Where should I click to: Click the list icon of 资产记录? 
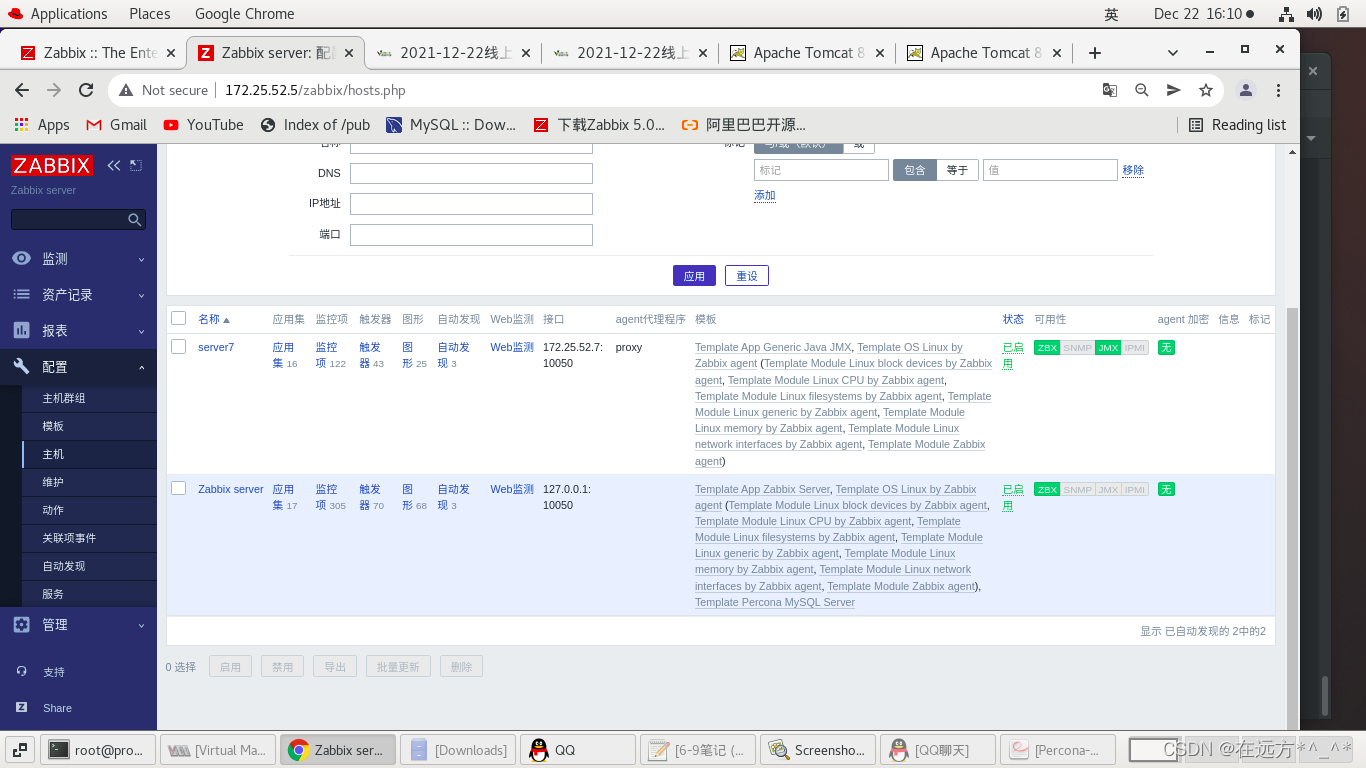tap(21, 294)
